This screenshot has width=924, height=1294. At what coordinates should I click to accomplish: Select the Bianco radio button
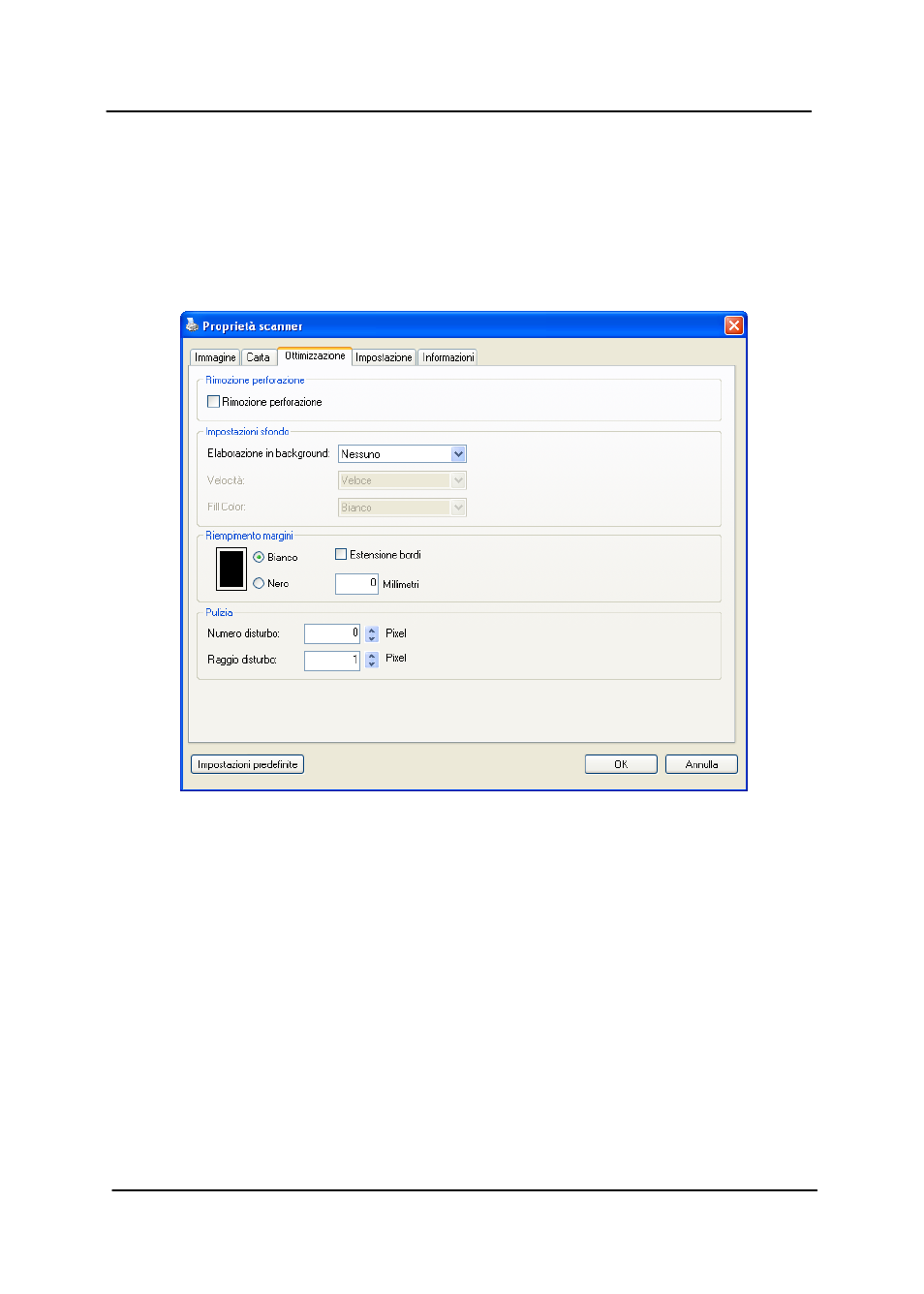[x=259, y=557]
